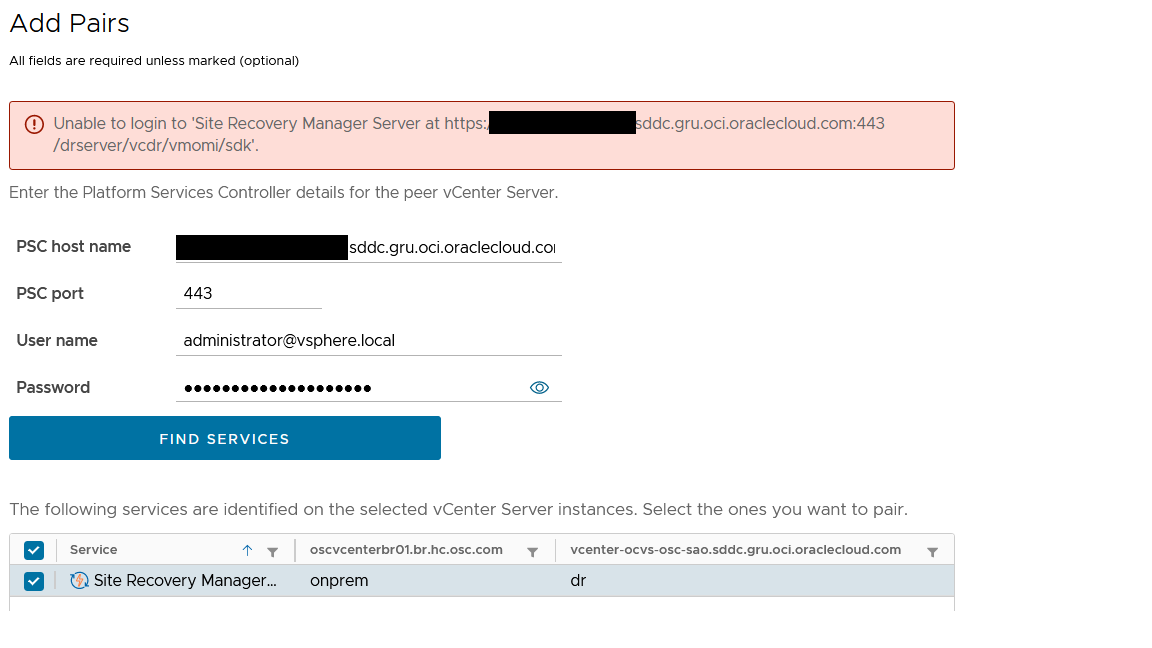Click the FIND SERVICES button

(225, 439)
